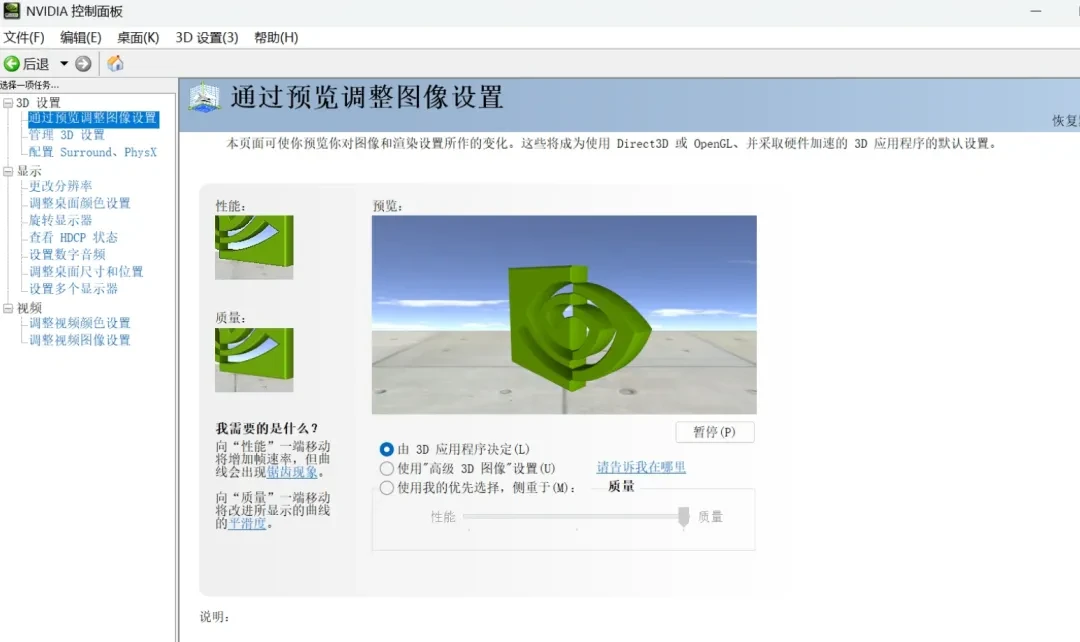Open 调整桌面尺寸和位置 in the tree
Viewport: 1080px width, 642px height.
coord(86,271)
